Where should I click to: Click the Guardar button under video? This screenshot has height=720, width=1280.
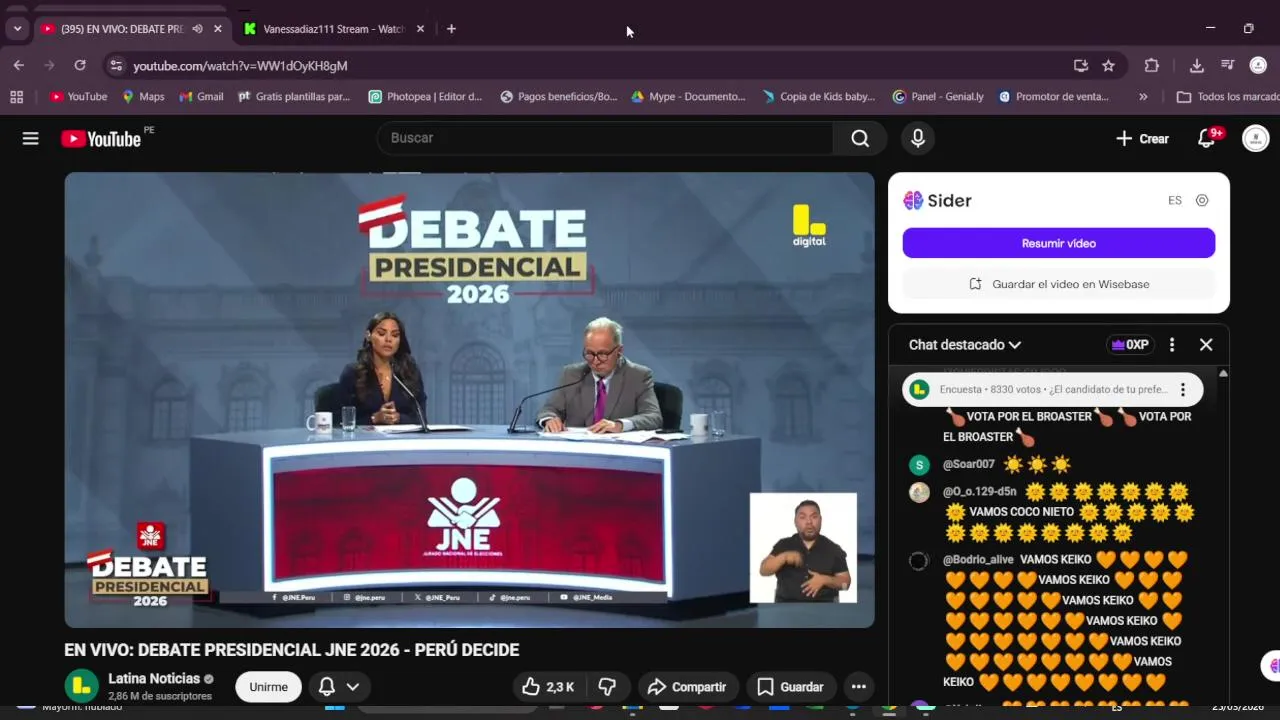(x=790, y=687)
